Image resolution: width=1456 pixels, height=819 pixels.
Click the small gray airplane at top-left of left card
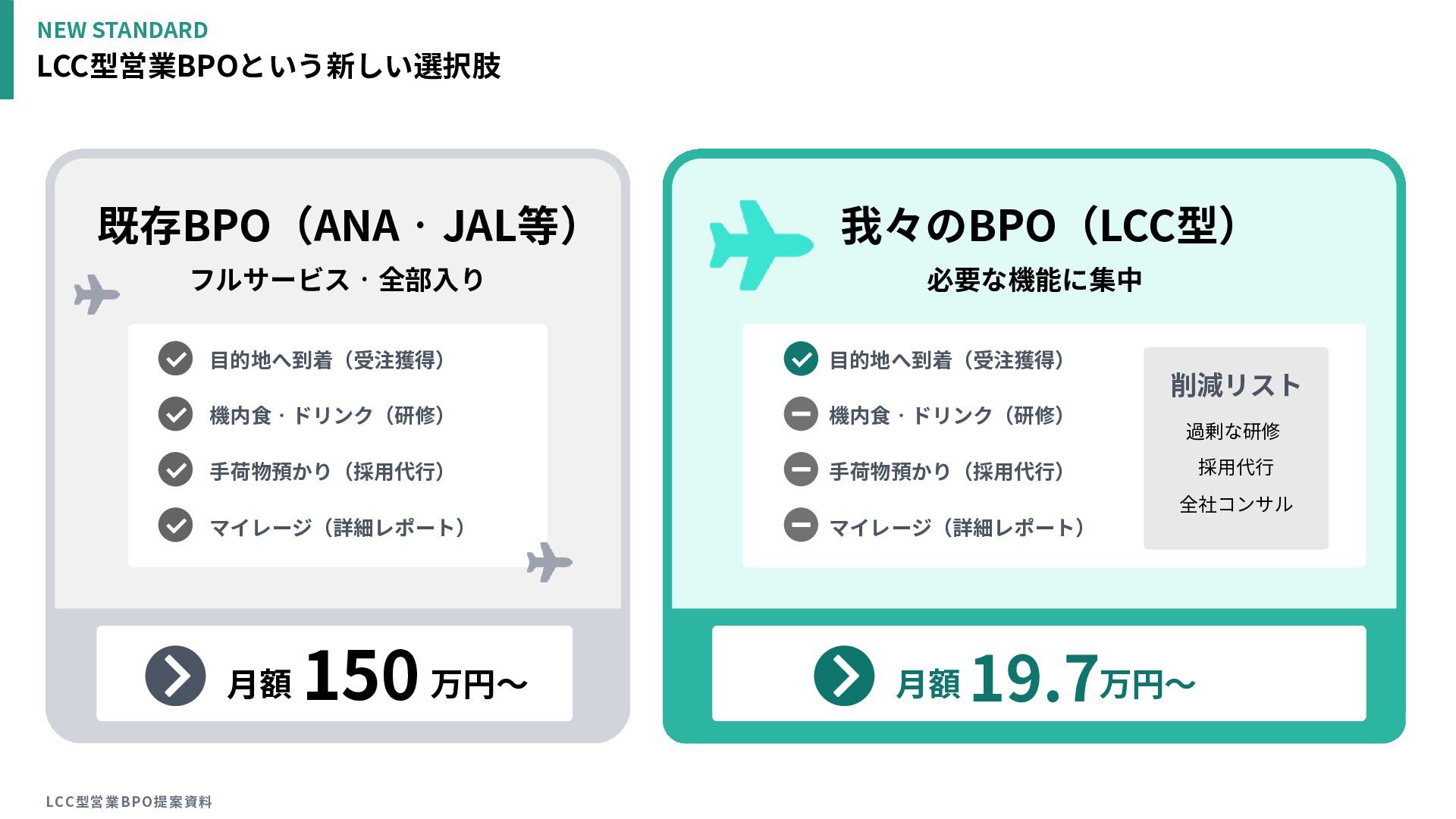[96, 294]
